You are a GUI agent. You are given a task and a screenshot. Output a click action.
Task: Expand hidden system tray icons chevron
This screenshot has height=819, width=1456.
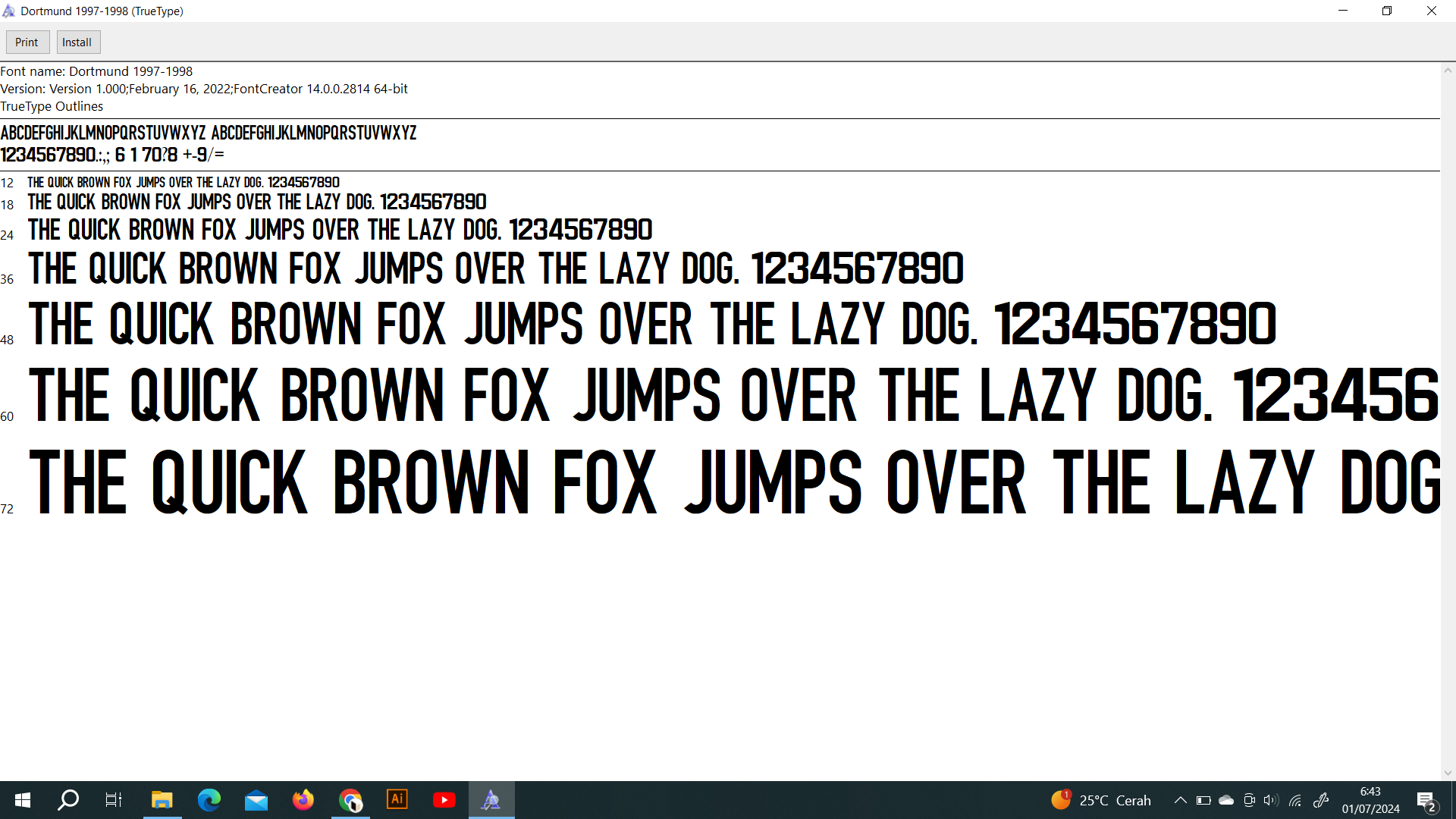coord(1181,800)
